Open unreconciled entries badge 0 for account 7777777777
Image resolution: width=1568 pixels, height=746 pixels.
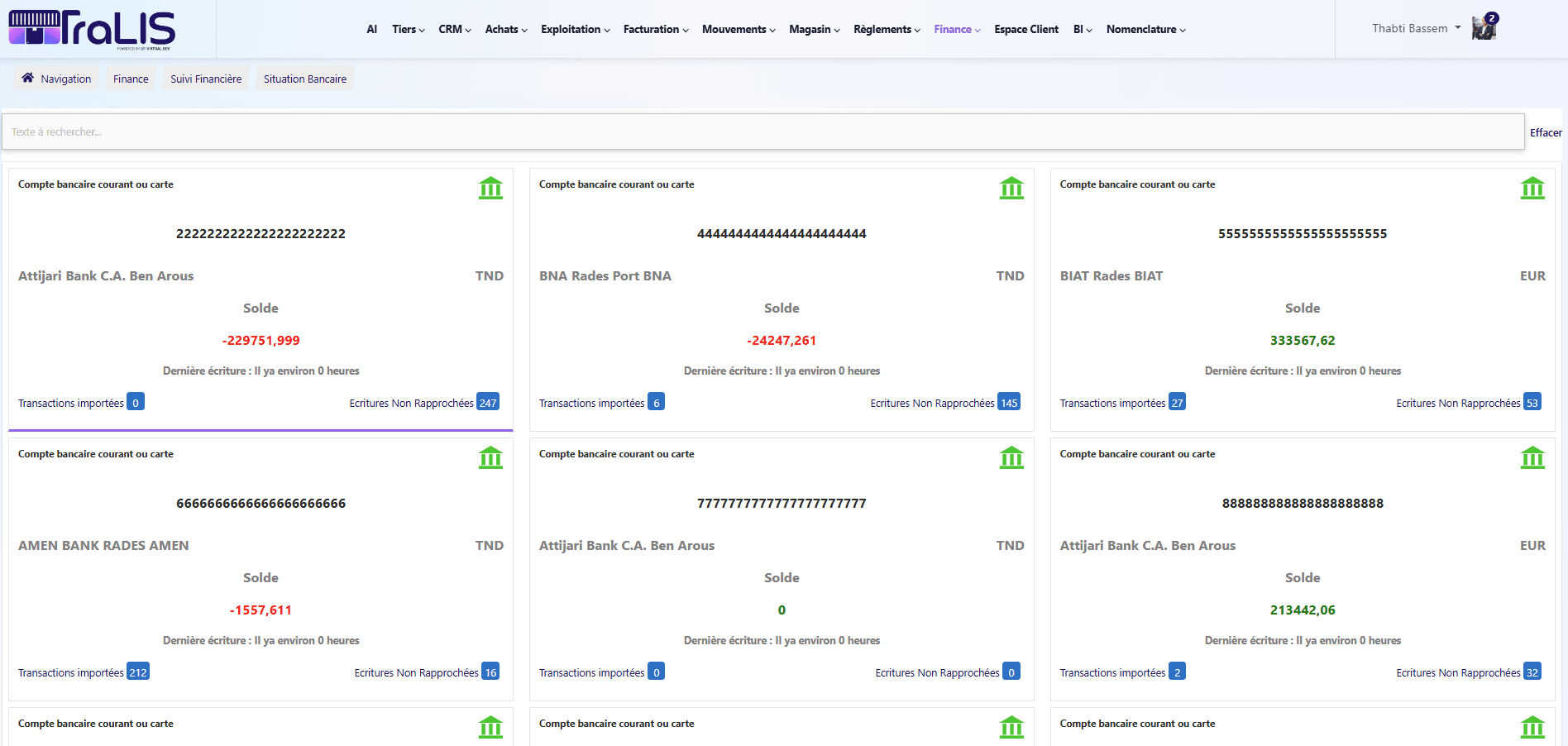click(x=1011, y=672)
